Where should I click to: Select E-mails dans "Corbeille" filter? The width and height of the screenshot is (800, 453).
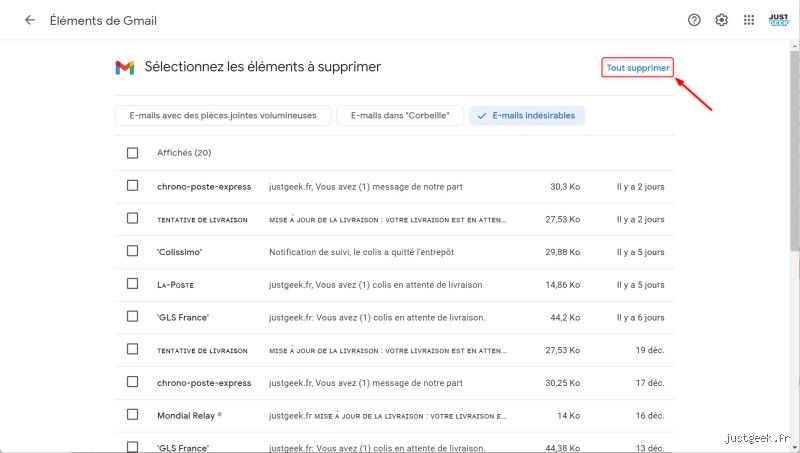pyautogui.click(x=400, y=116)
